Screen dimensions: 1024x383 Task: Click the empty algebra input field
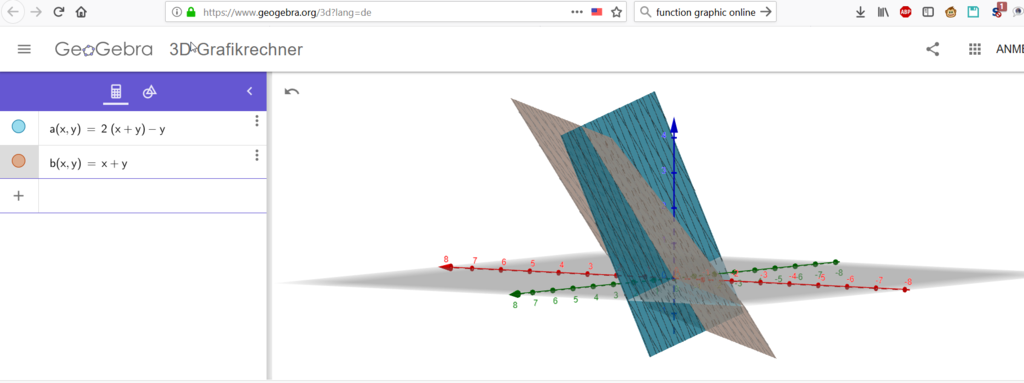coord(152,195)
